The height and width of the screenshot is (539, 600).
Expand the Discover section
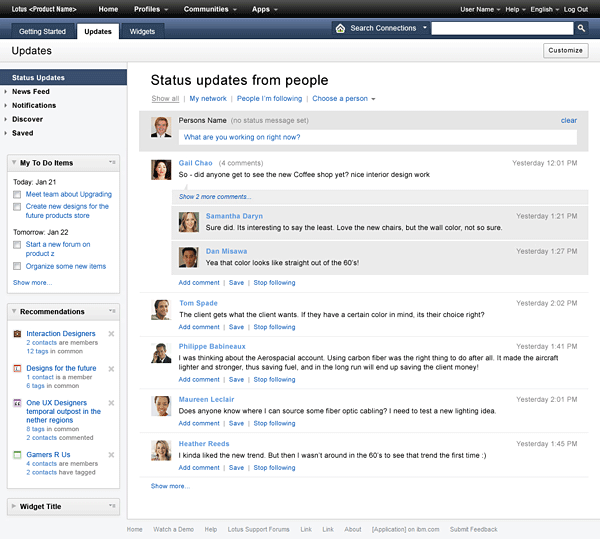[x=6, y=119]
